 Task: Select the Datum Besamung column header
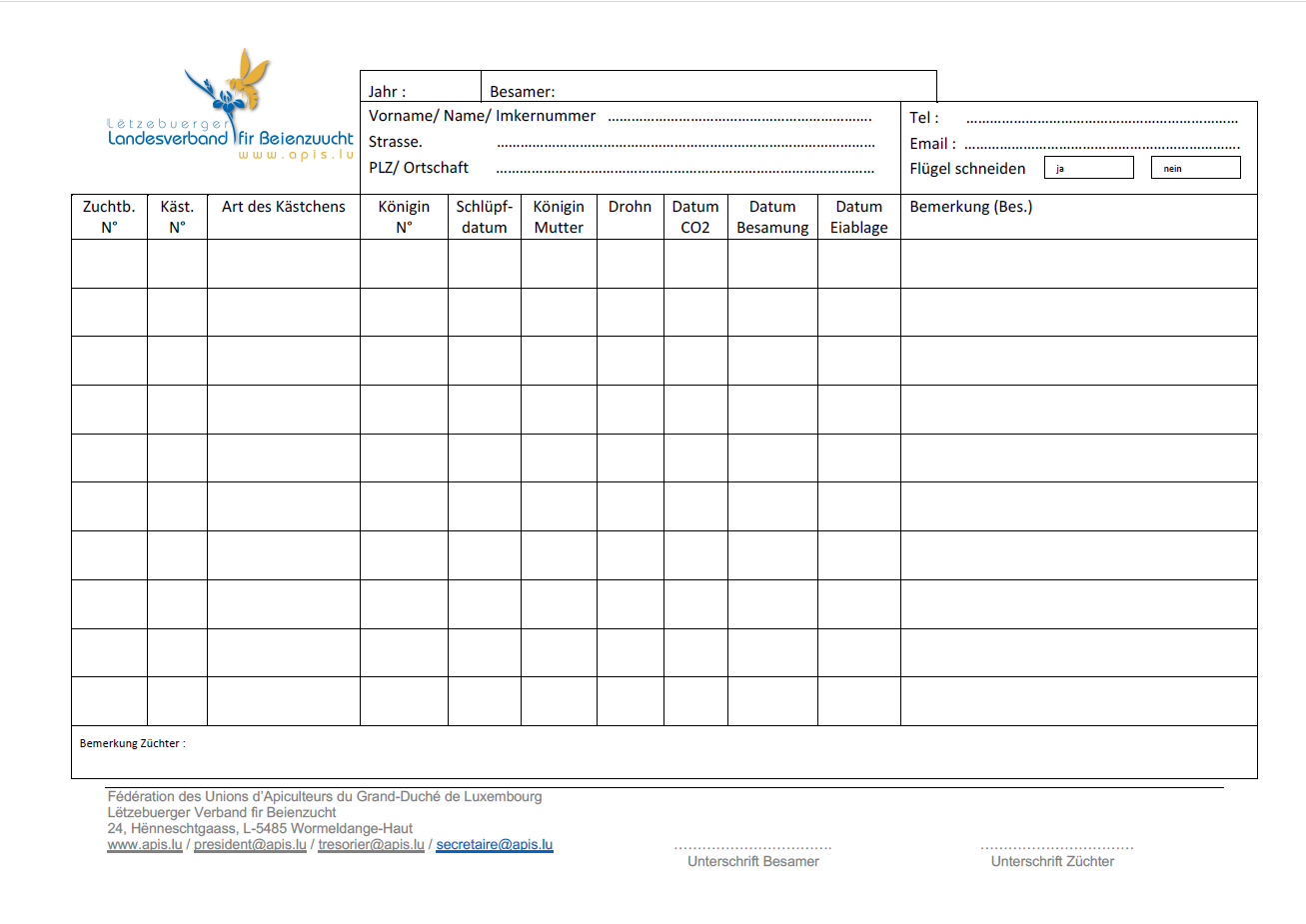772,217
